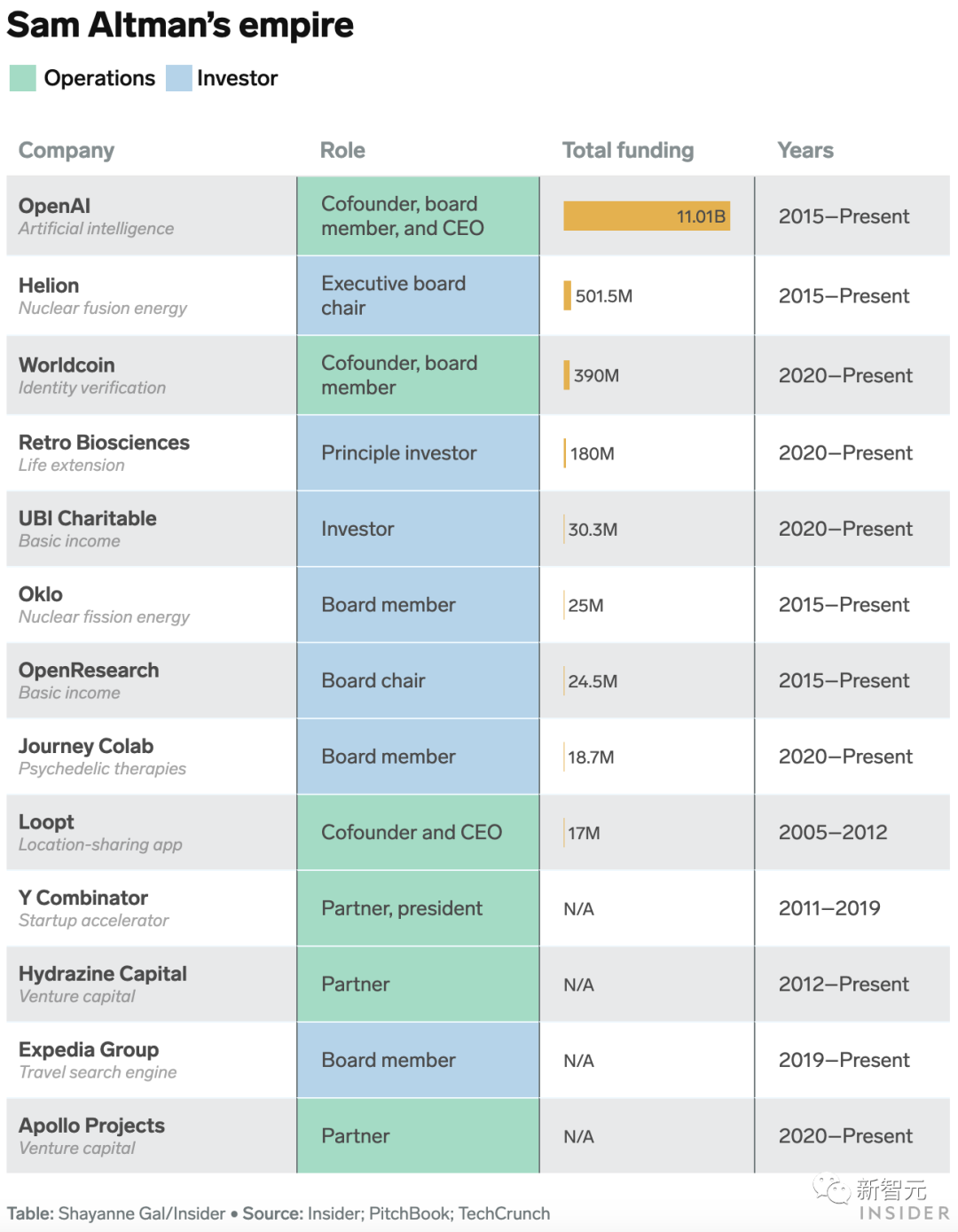The image size is (958, 1232).
Task: Select the OpenAI company name
Action: coord(54,206)
